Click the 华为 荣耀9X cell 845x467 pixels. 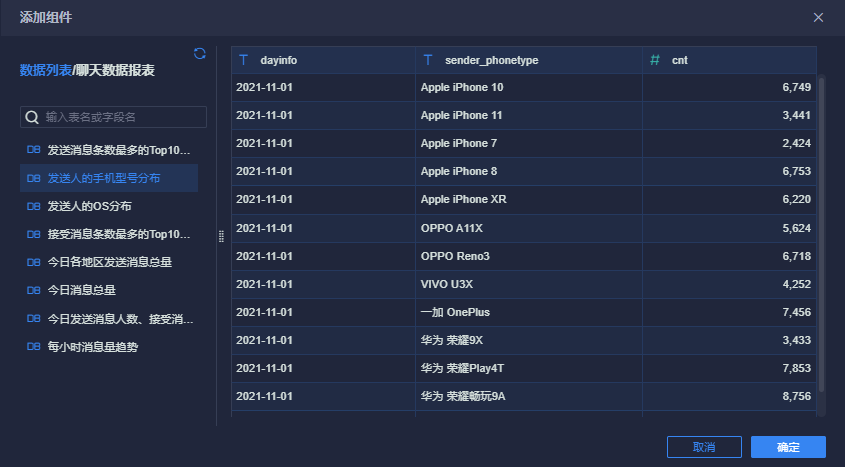click(x=529, y=340)
